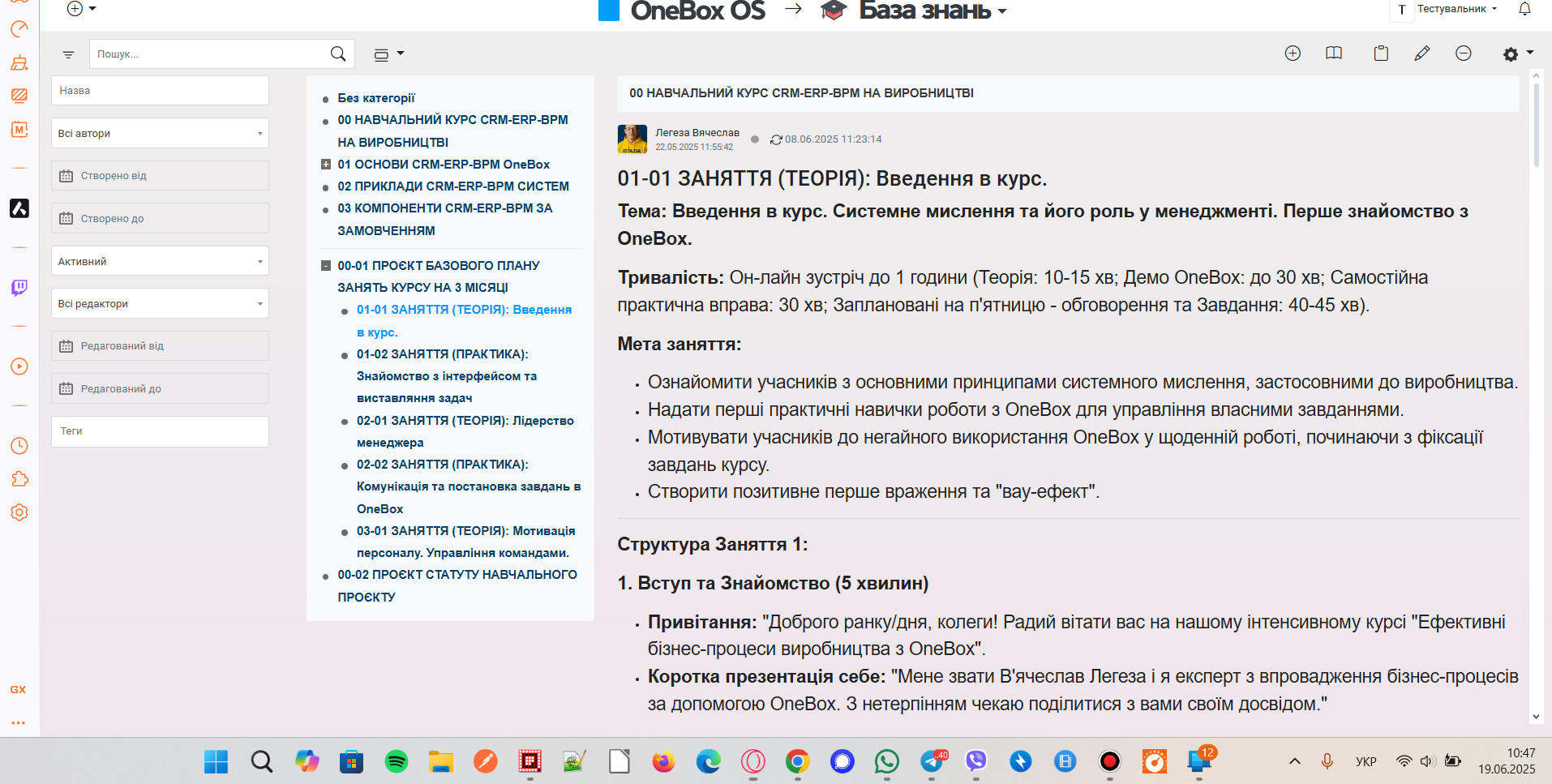Click the black A logo sidebar icon
Viewport: 1552px width, 784px height.
pyautogui.click(x=19, y=208)
